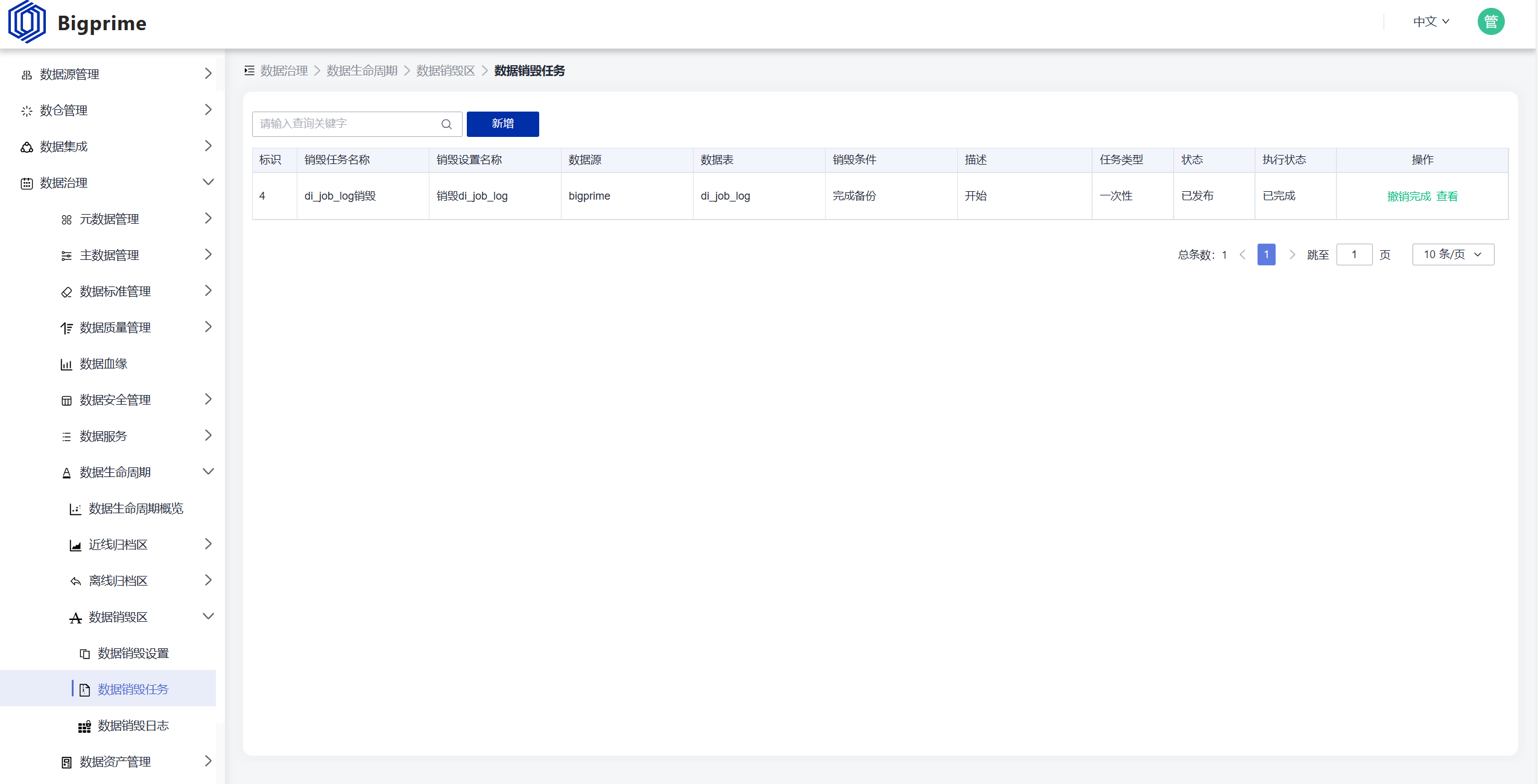
Task: Open 数据销毁日志 menu item
Action: (133, 726)
